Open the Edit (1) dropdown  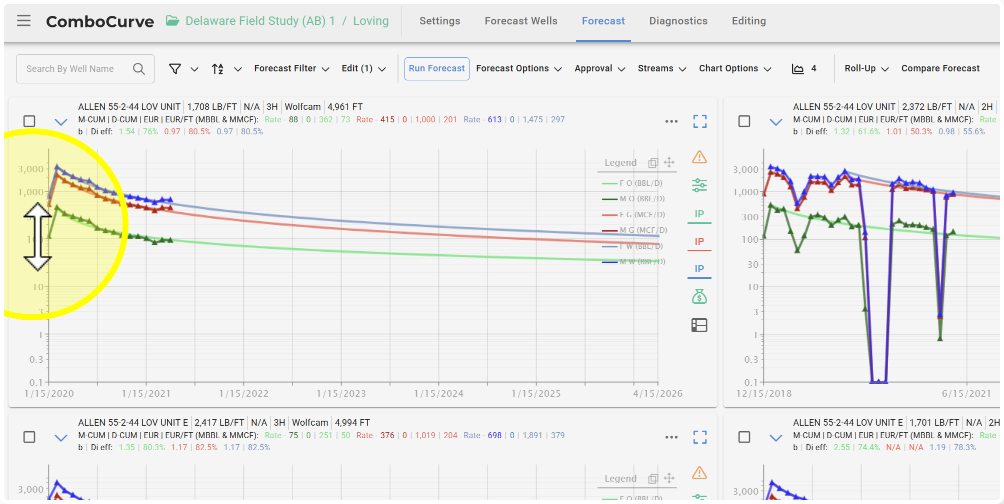(364, 69)
